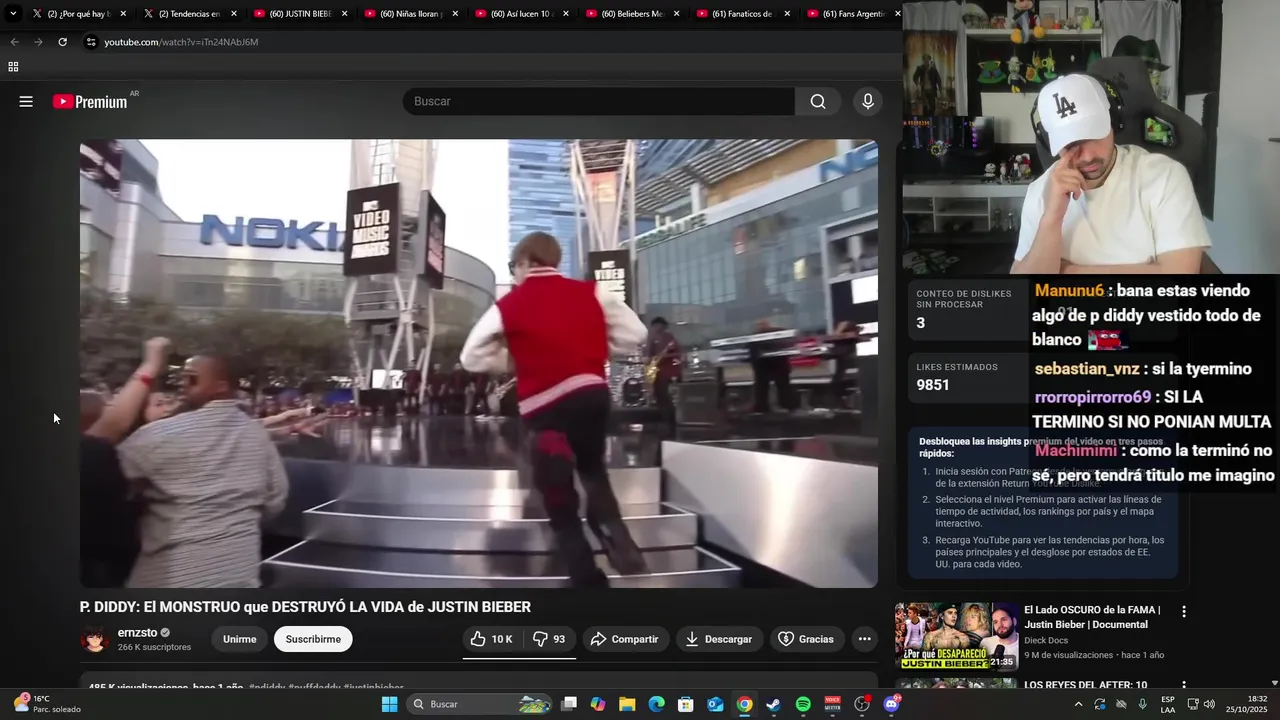Open options menu for 'LOS REYES DEL AFTER' video
This screenshot has width=1280, height=720.
tap(1184, 686)
